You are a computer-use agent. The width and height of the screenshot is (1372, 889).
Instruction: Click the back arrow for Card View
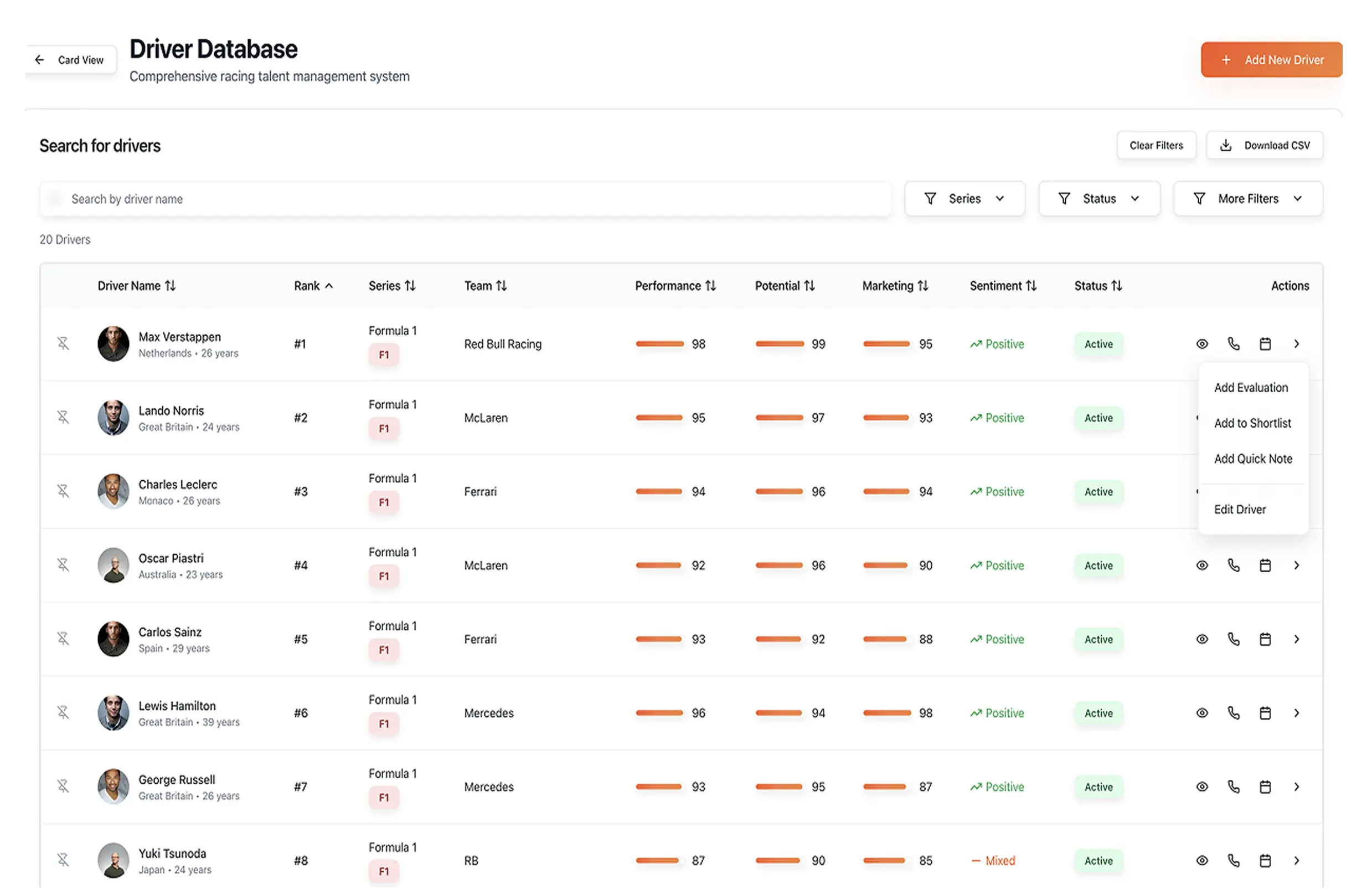pyautogui.click(x=39, y=60)
